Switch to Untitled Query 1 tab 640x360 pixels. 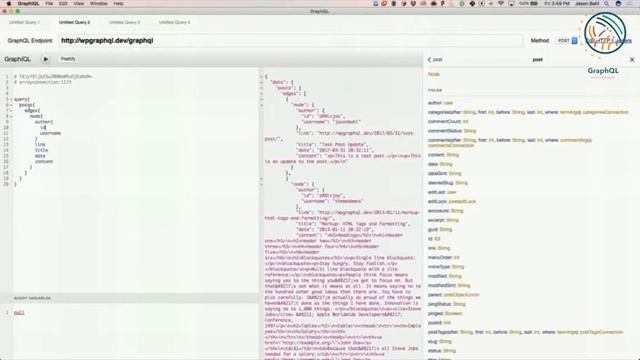24,22
